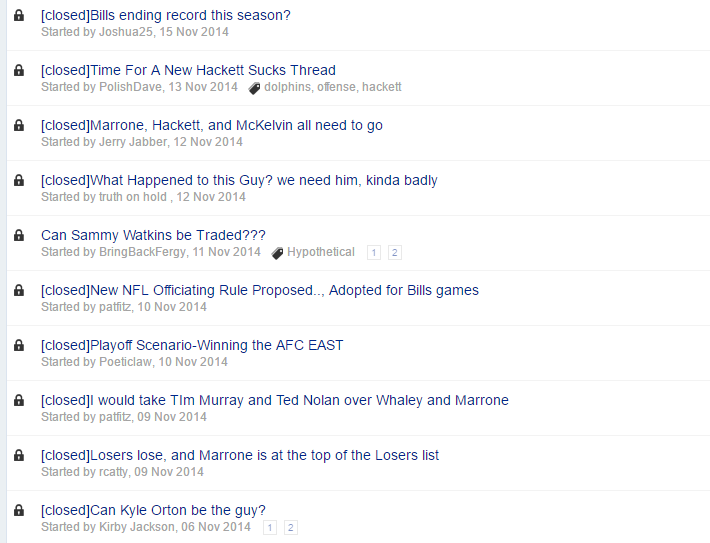This screenshot has height=543, width=710.
Task: Select the 'hackett' tag
Action: [382, 87]
